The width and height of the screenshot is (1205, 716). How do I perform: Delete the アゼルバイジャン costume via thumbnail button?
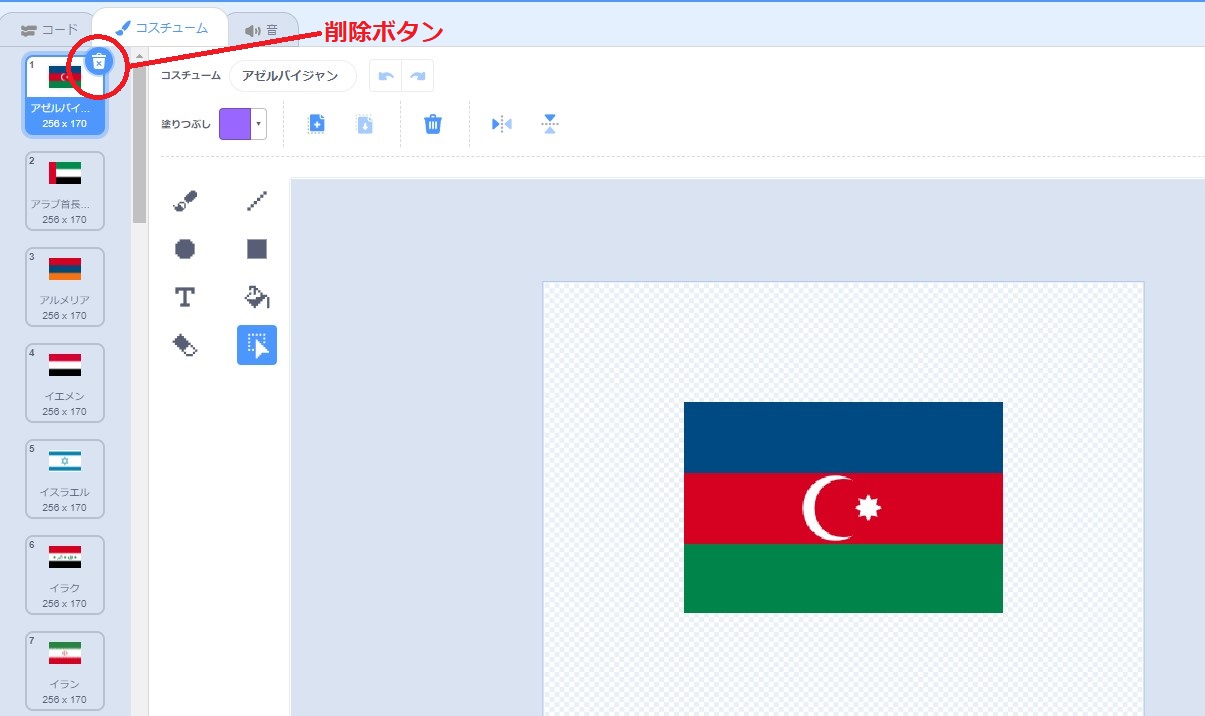98,62
